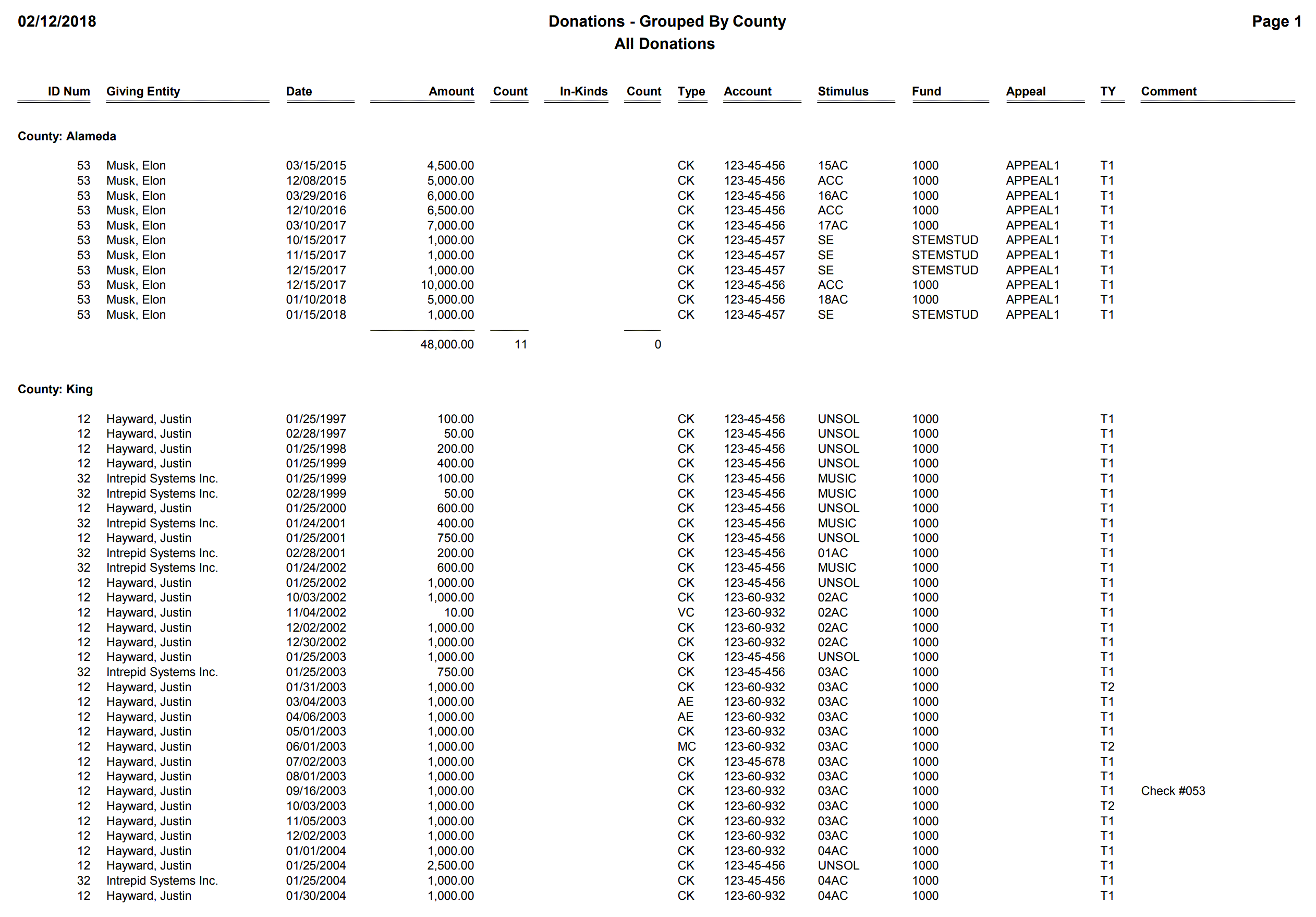The width and height of the screenshot is (1316, 917).
Task: Click the amount 10.00
Action: click(459, 613)
